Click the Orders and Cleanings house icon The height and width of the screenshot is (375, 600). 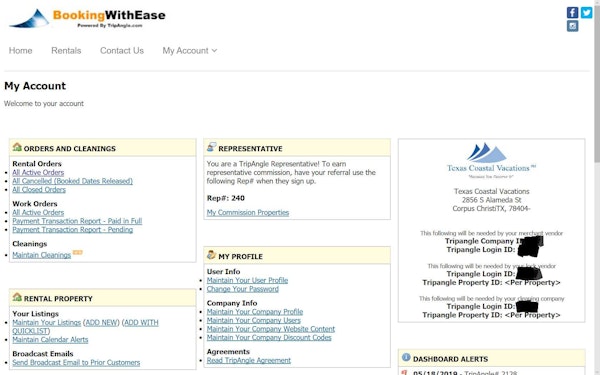click(x=17, y=147)
